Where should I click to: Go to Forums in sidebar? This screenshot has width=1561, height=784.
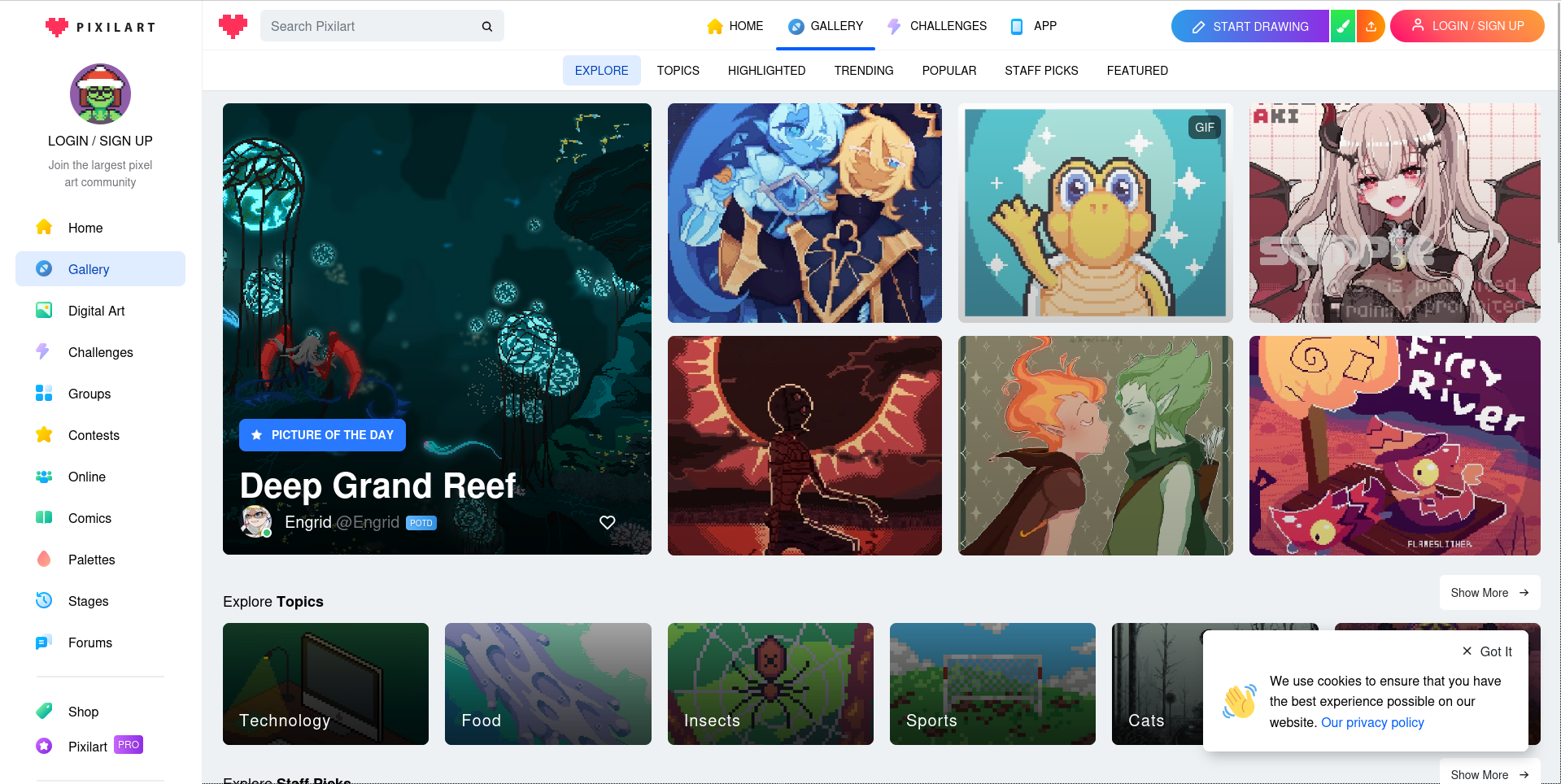(89, 642)
